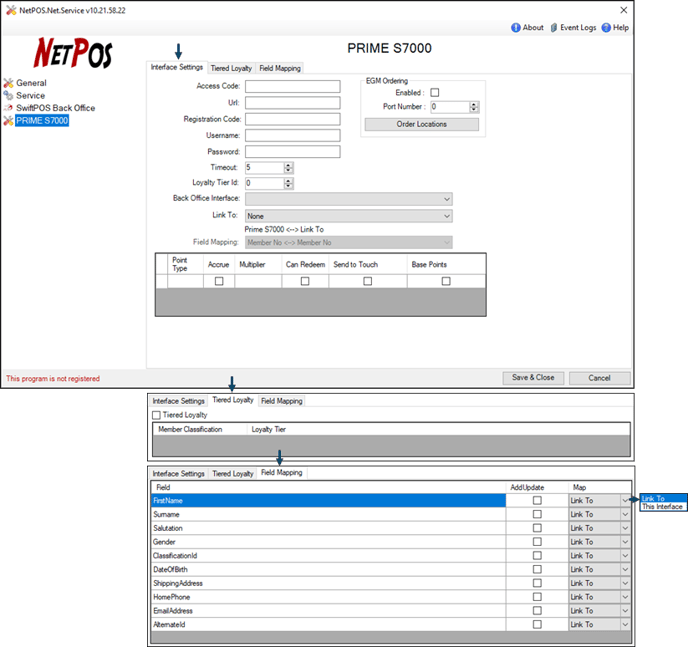Select the FirstName row in field list
The width and height of the screenshot is (688, 647).
[328, 500]
